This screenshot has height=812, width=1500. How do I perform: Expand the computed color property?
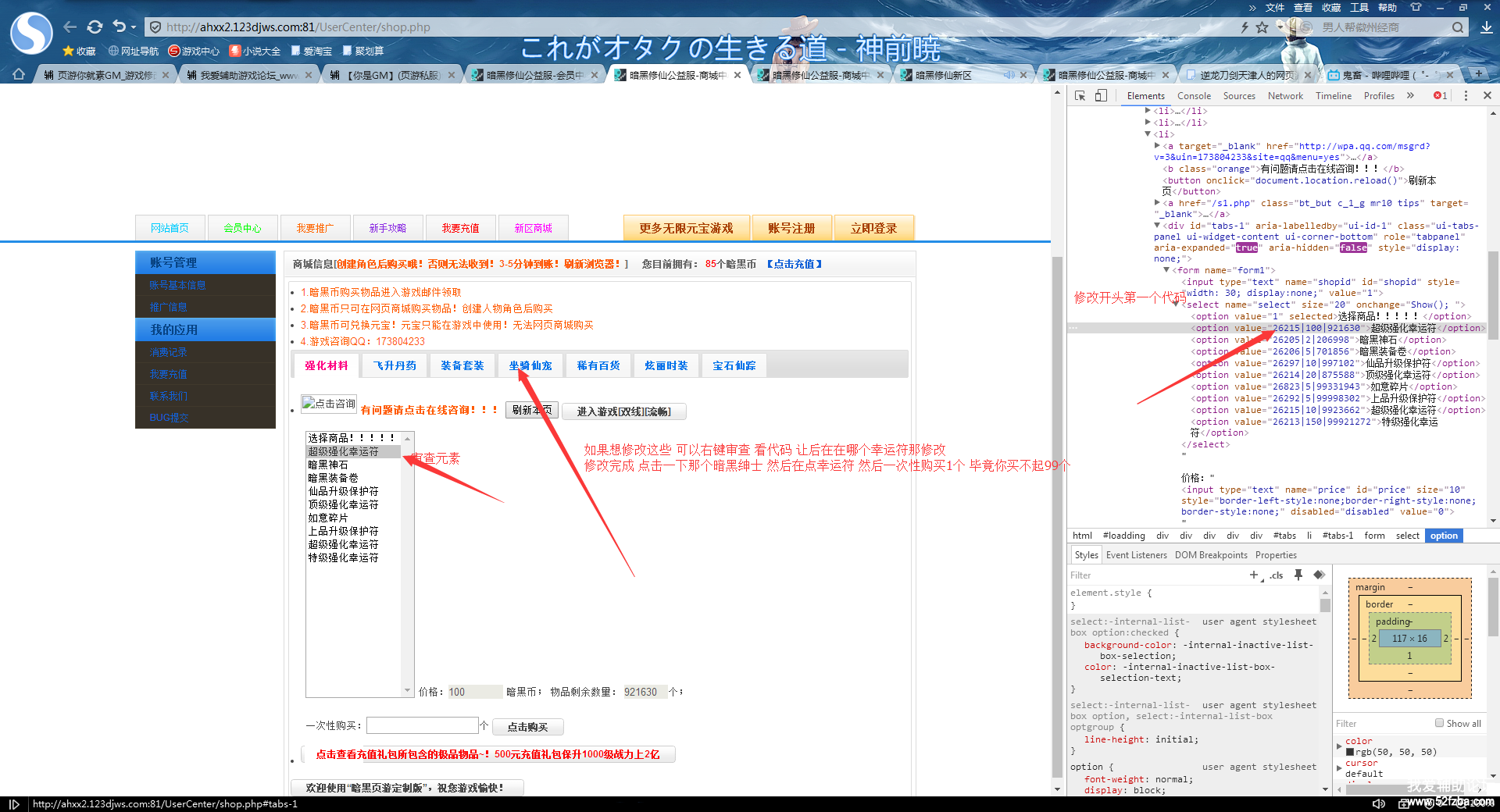coord(1339,746)
